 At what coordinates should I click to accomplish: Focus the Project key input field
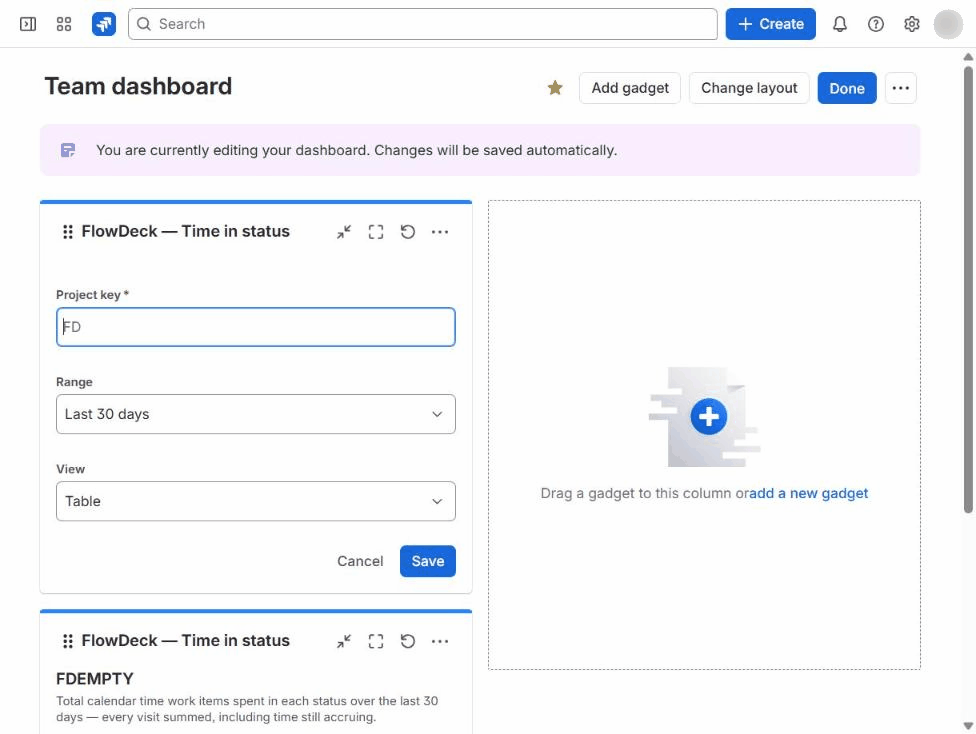pos(255,327)
